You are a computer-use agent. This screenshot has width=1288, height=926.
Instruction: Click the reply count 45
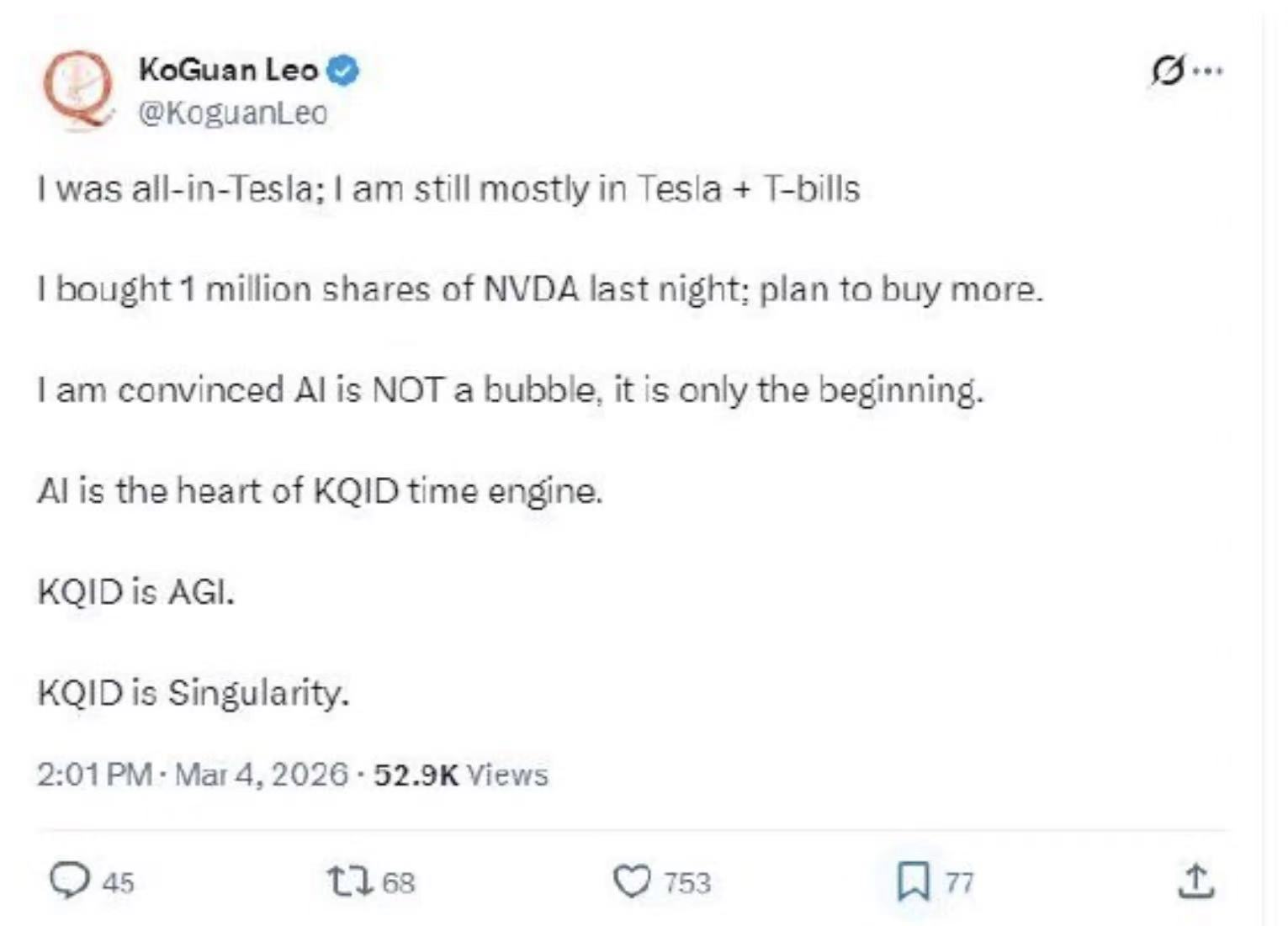[x=118, y=882]
